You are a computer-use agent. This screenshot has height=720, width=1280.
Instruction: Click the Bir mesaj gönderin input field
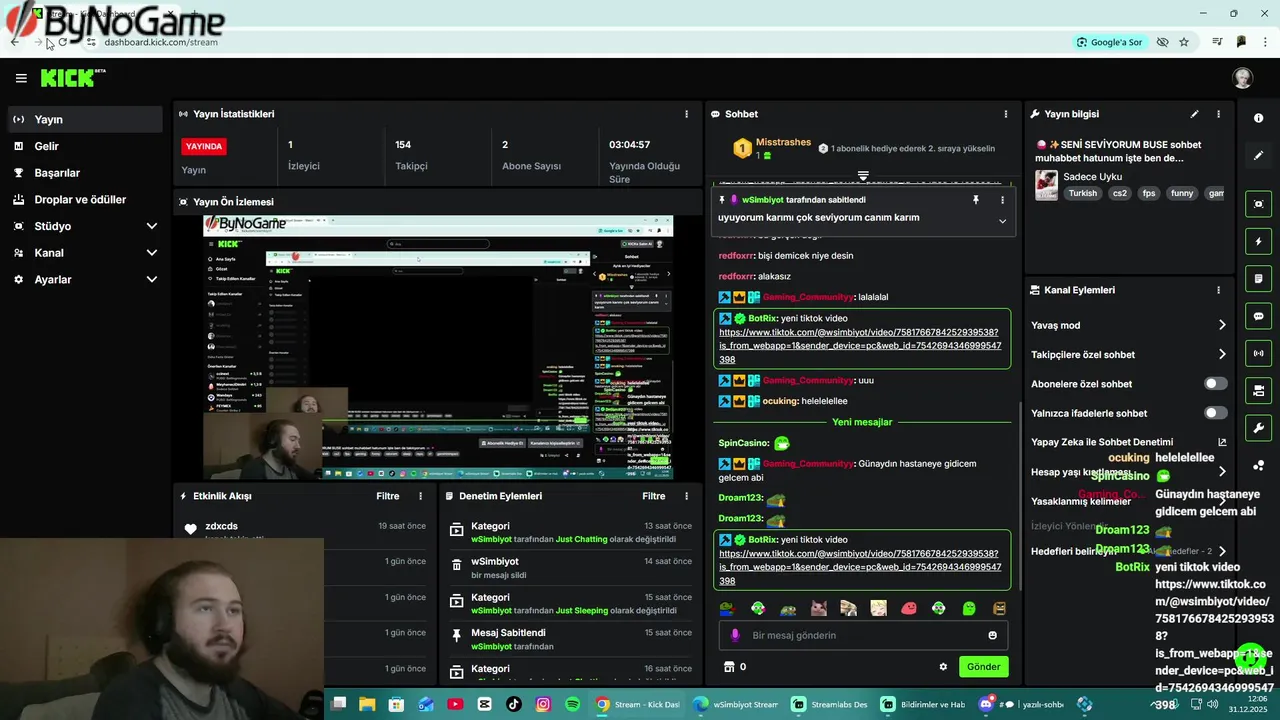(x=862, y=635)
